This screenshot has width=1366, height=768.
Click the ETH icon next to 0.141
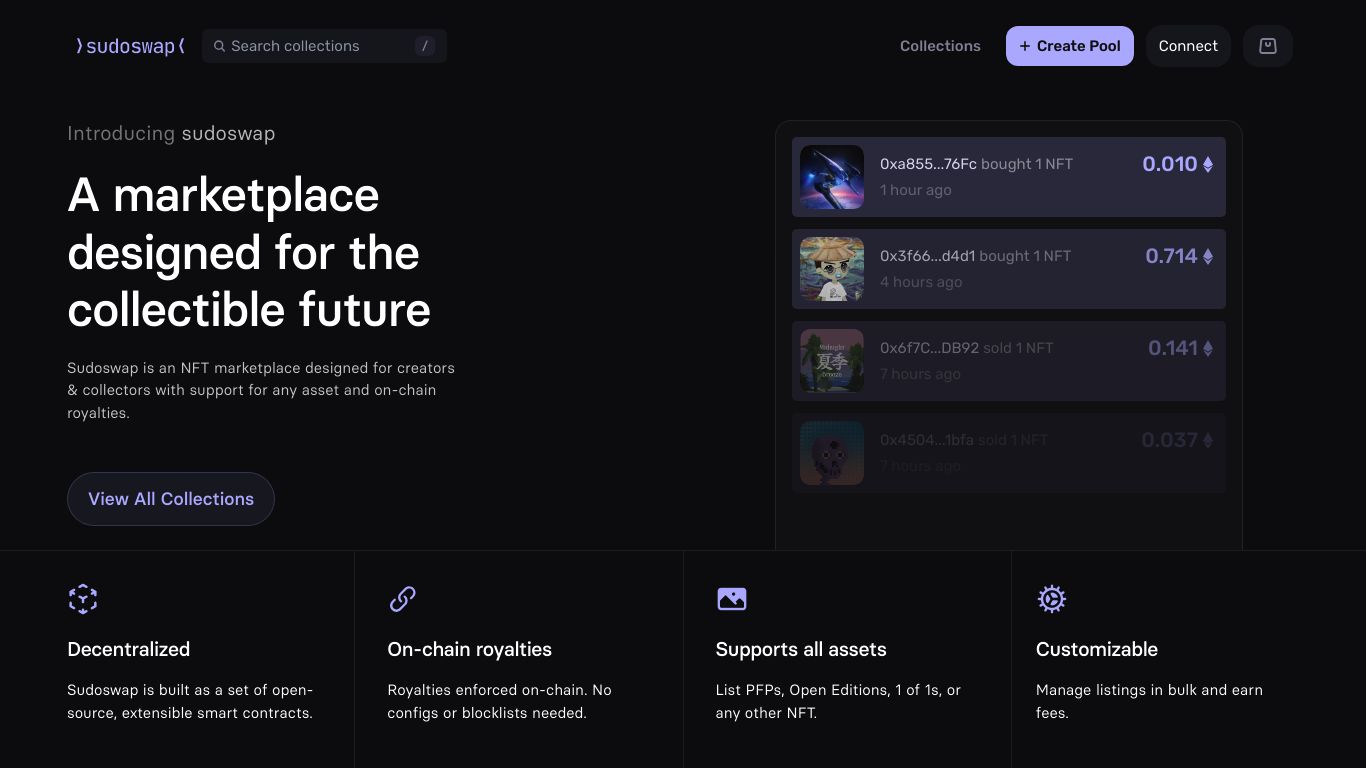coord(1207,349)
